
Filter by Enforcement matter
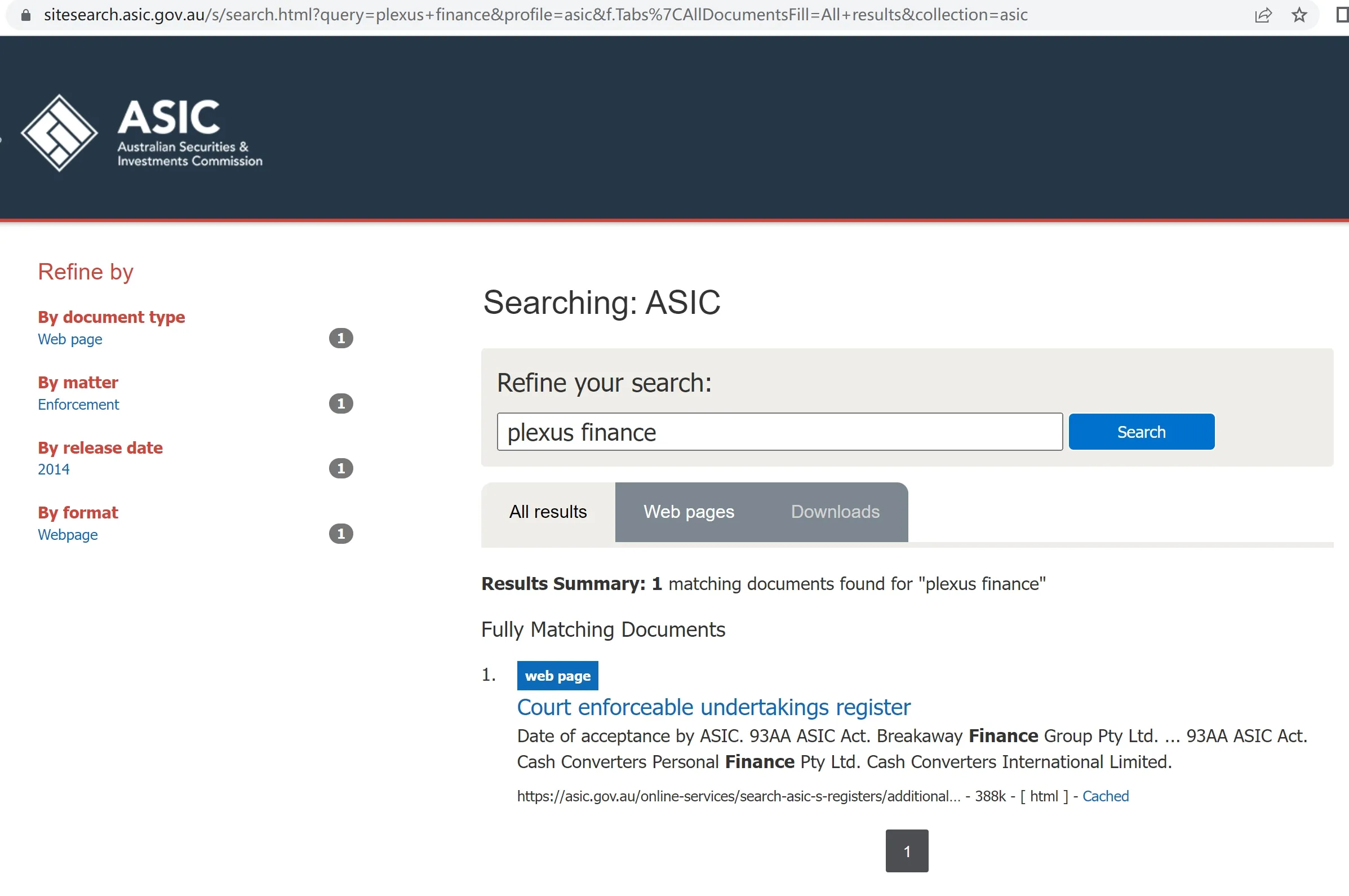point(78,404)
